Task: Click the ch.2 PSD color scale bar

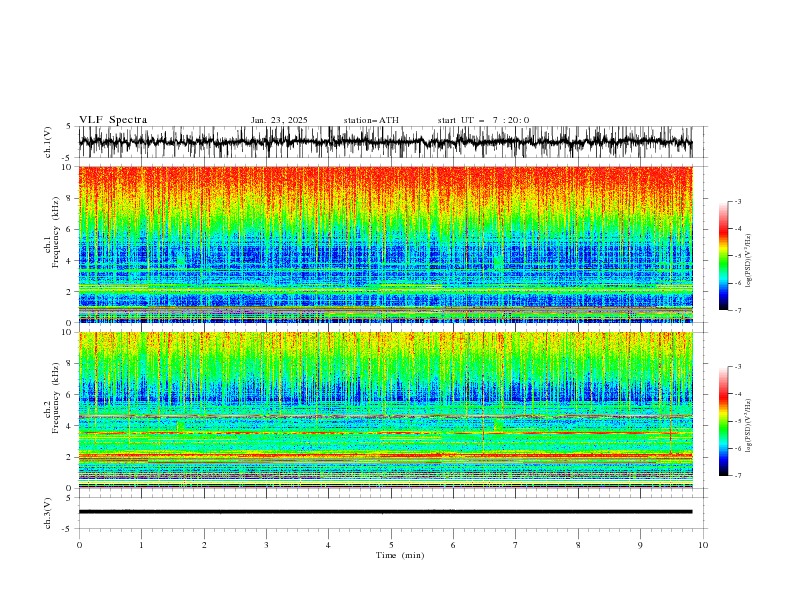Action: tap(723, 421)
